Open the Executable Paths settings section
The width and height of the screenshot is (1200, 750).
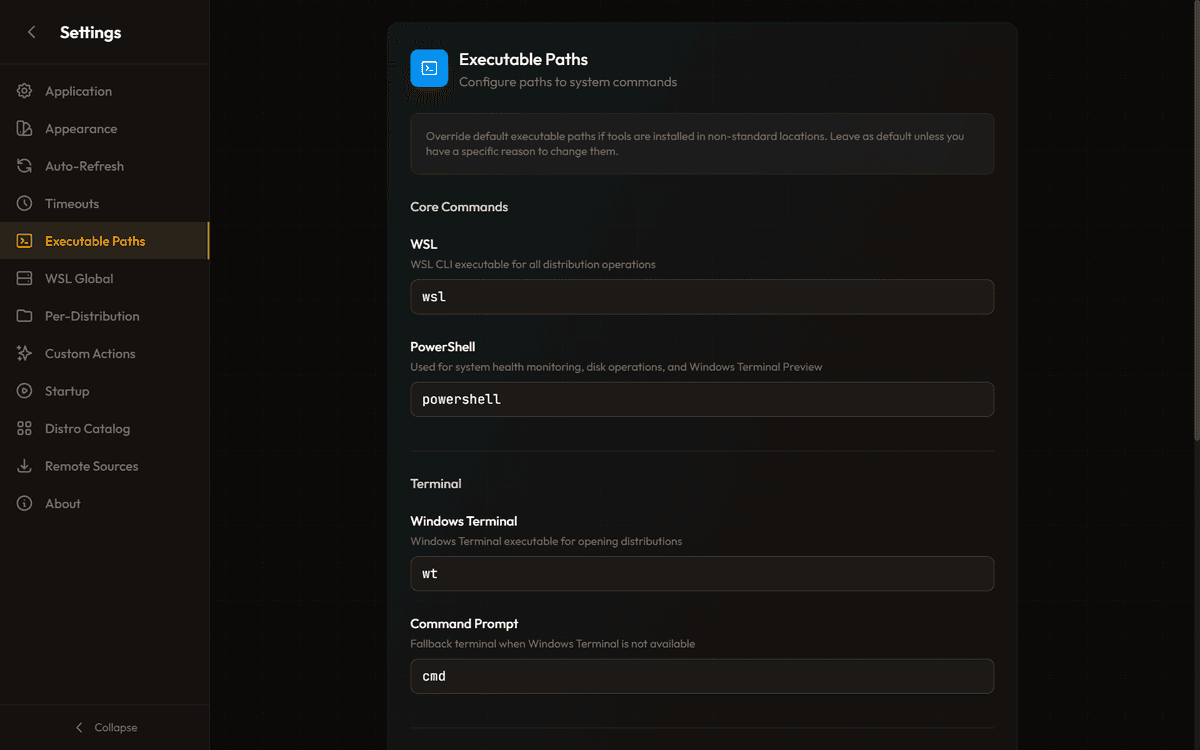click(x=95, y=241)
